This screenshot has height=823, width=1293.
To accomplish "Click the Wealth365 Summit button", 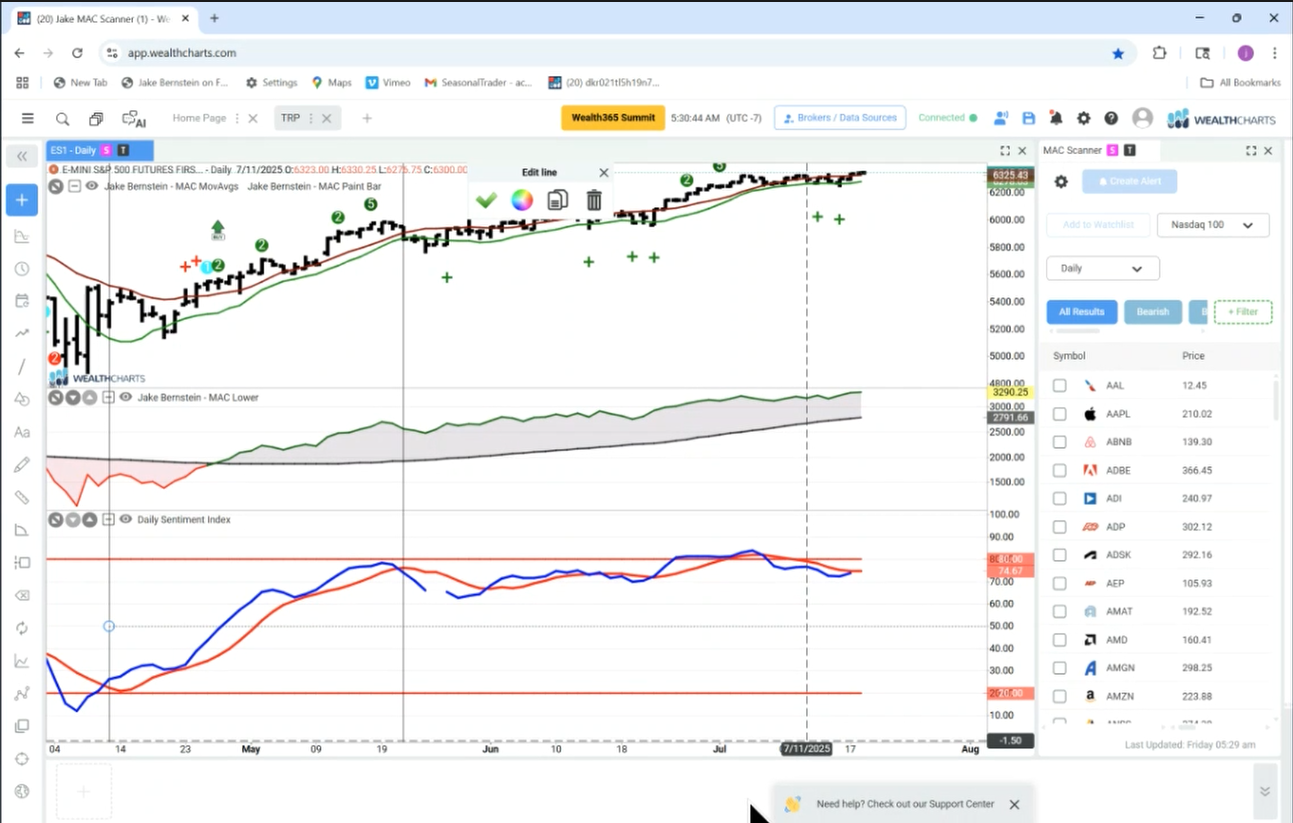I will (613, 118).
